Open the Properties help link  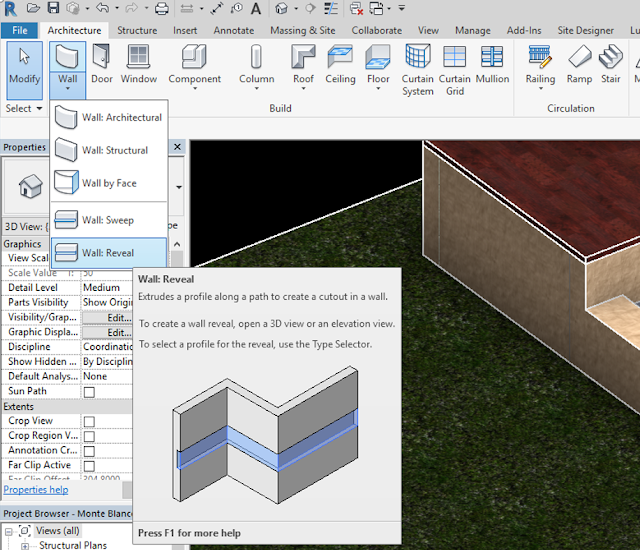(x=36, y=489)
